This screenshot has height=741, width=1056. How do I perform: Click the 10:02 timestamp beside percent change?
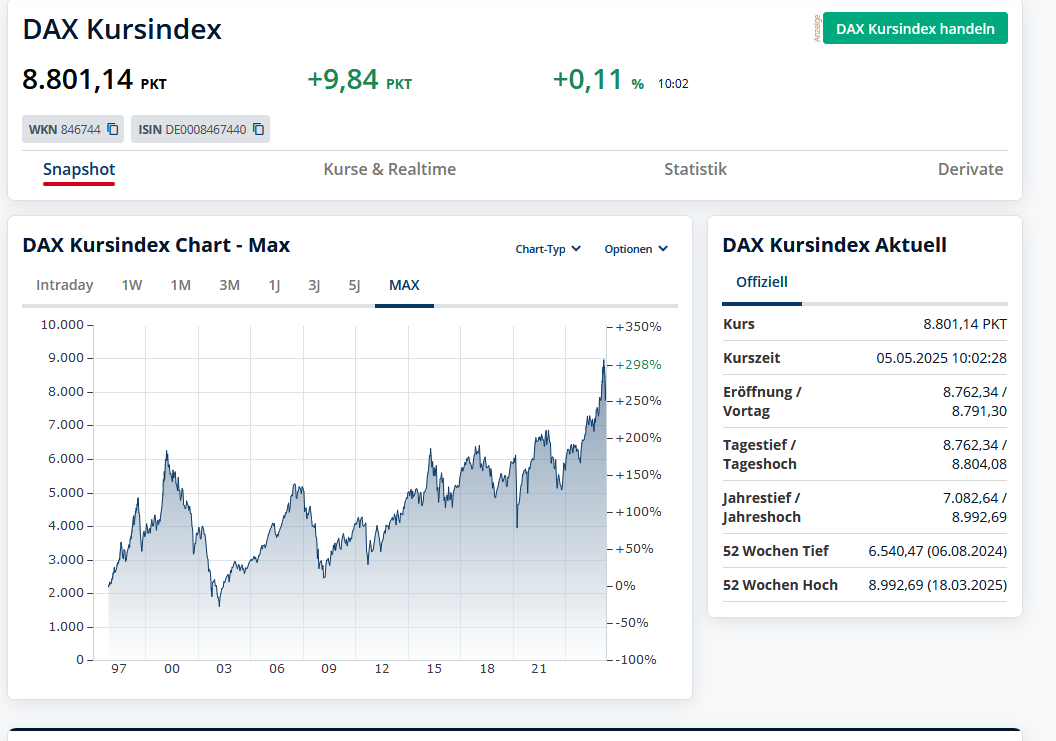coord(673,84)
